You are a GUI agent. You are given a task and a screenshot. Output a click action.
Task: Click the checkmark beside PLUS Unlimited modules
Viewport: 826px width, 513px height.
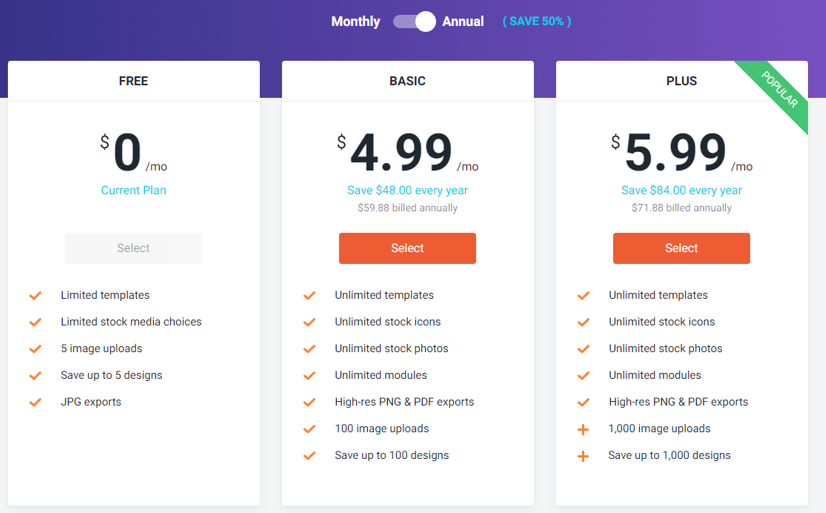(583, 376)
